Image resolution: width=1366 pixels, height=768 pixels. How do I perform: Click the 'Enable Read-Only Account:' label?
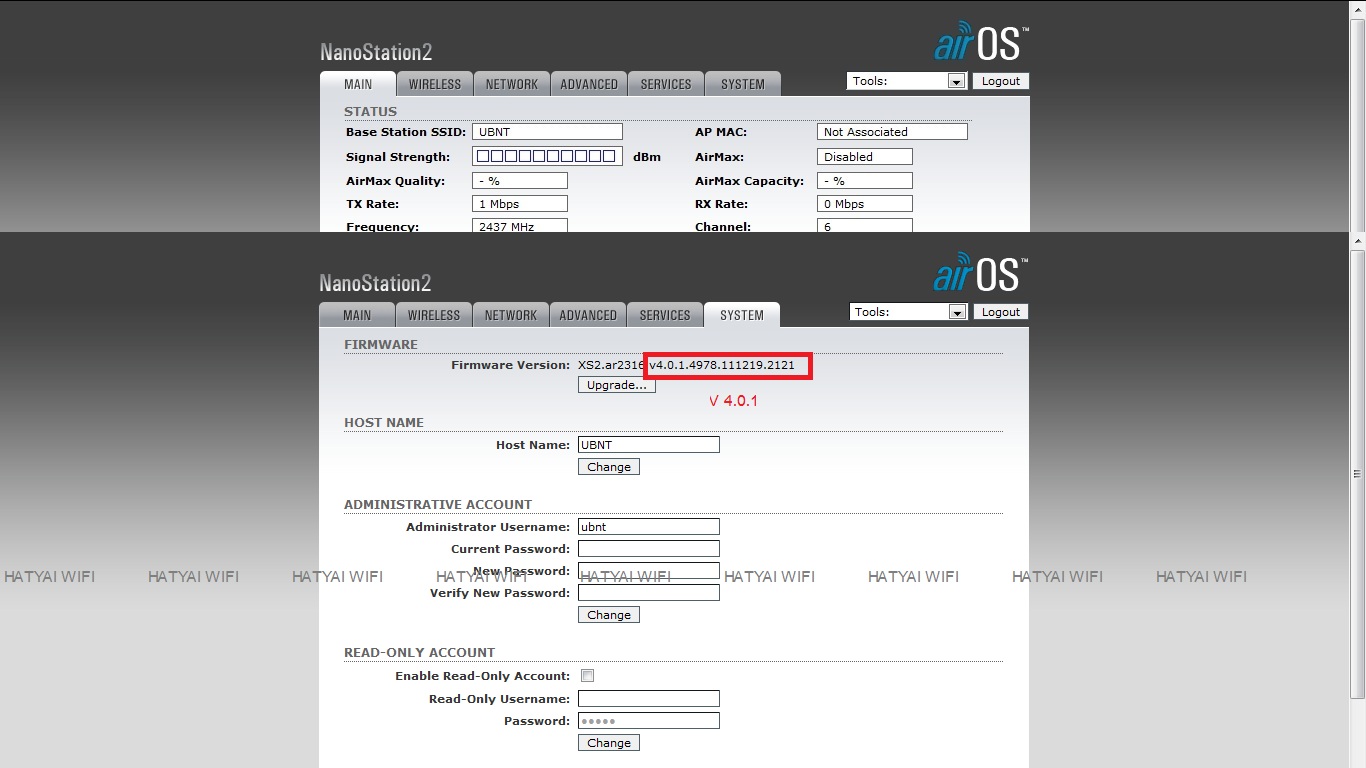point(483,676)
